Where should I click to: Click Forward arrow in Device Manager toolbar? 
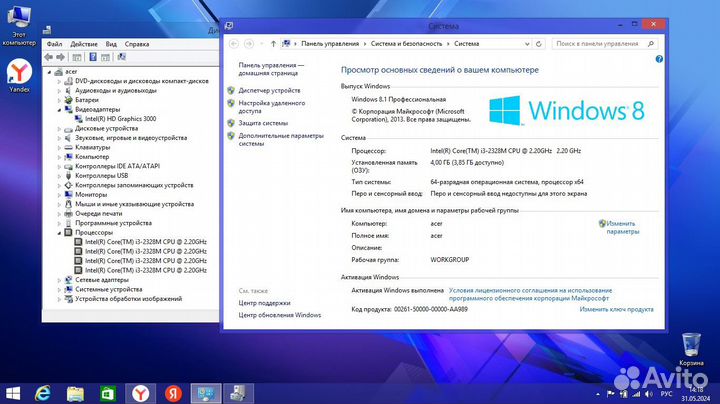pos(60,57)
